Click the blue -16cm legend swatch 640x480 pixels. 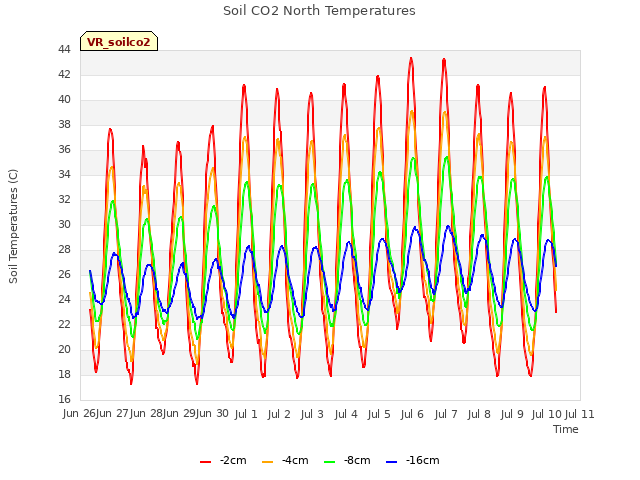391,462
